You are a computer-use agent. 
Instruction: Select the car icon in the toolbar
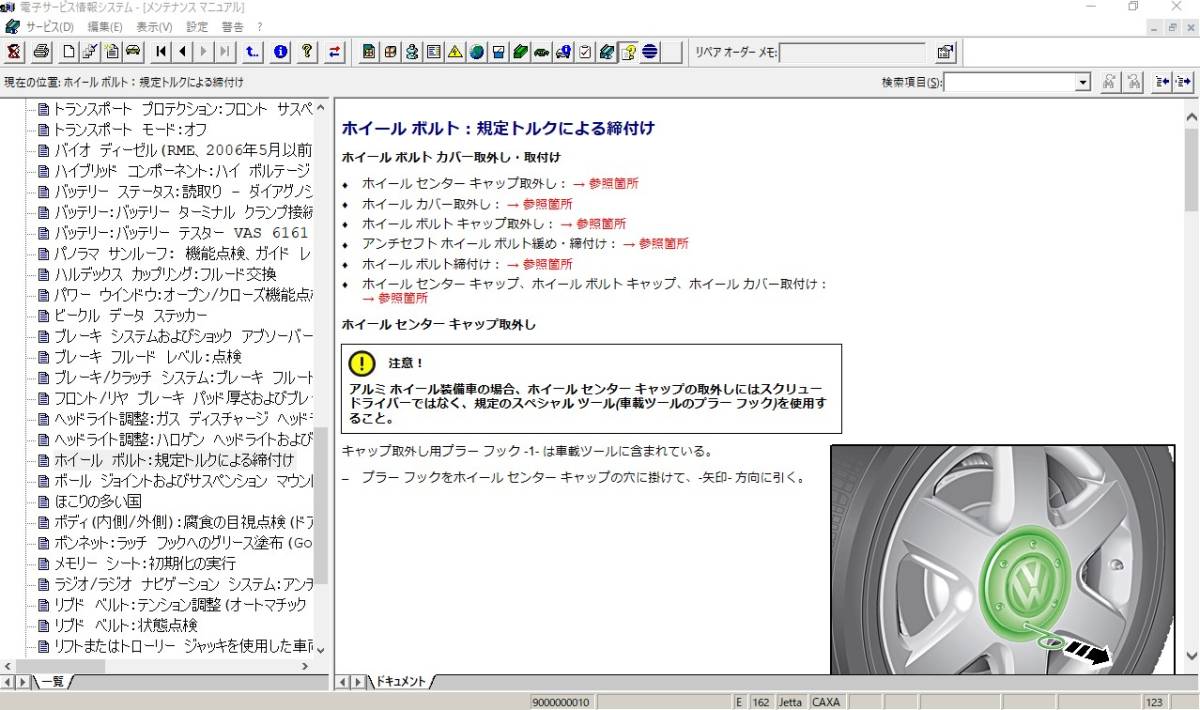click(x=133, y=52)
